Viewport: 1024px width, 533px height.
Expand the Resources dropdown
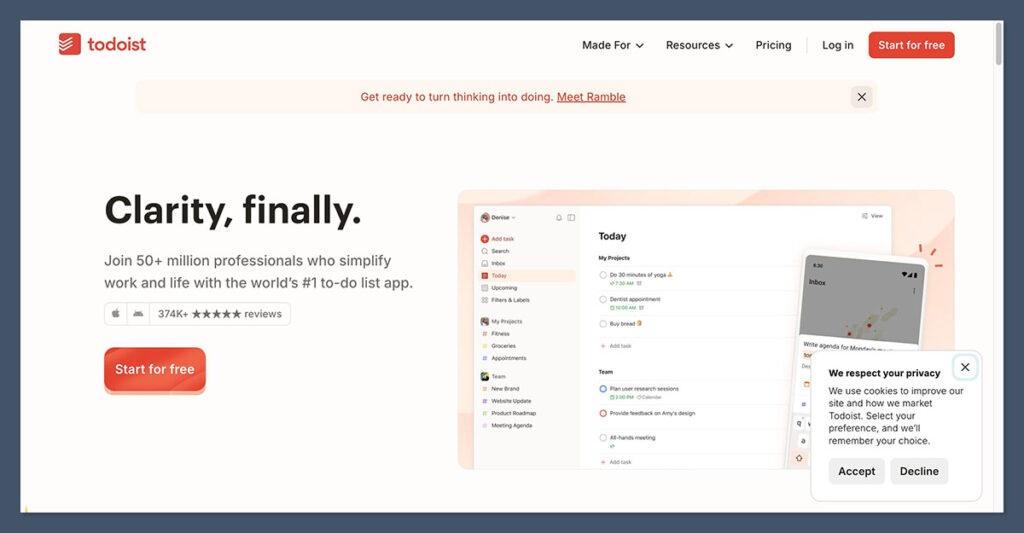click(699, 45)
